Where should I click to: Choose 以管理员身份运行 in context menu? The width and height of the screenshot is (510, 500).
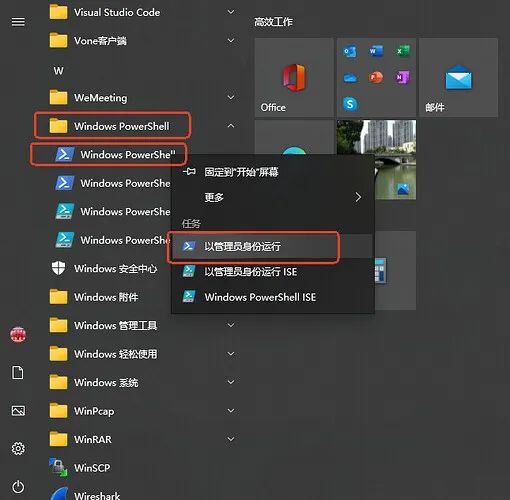[273, 246]
